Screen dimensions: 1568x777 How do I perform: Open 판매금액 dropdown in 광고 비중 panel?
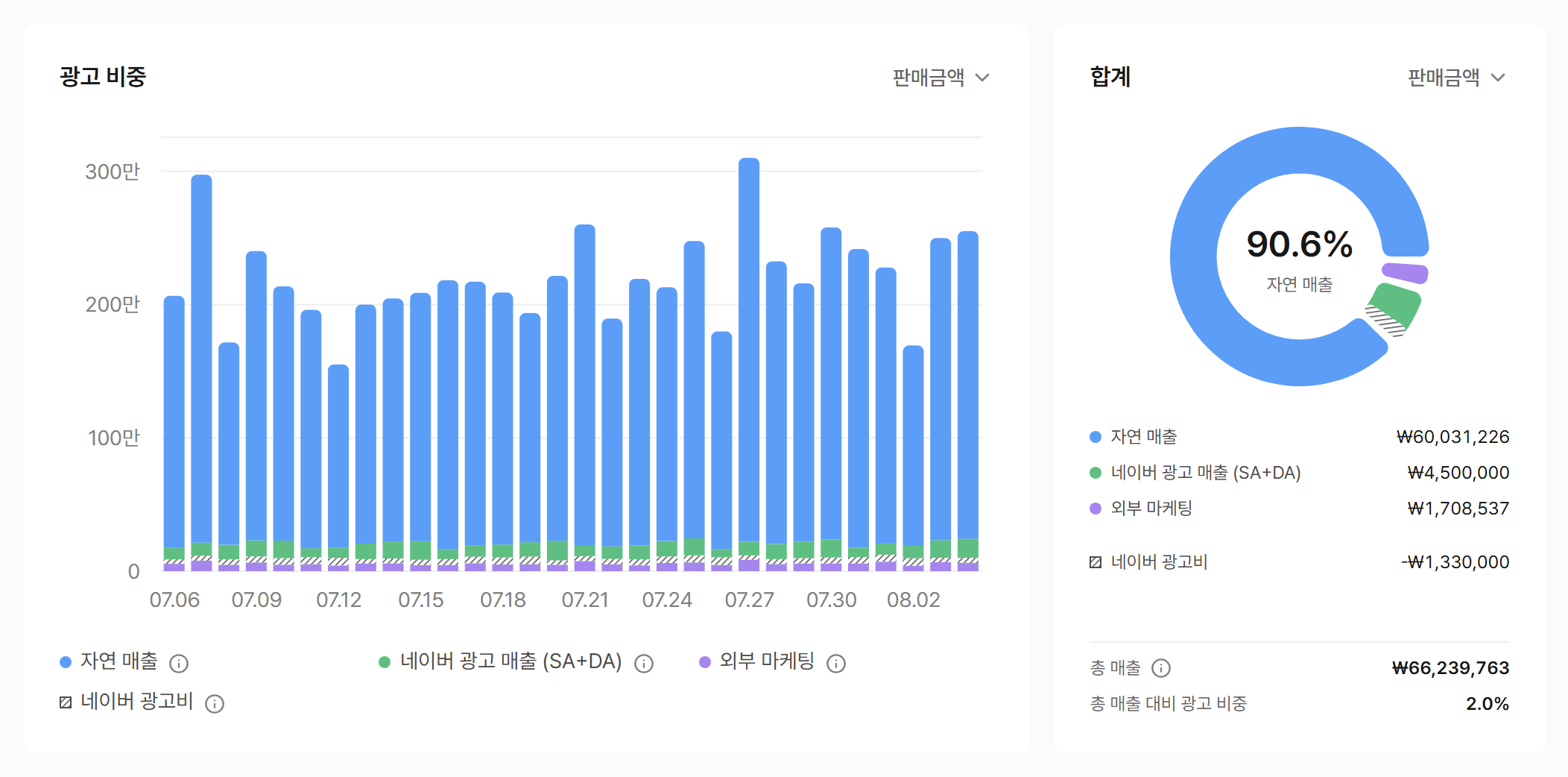(x=941, y=78)
